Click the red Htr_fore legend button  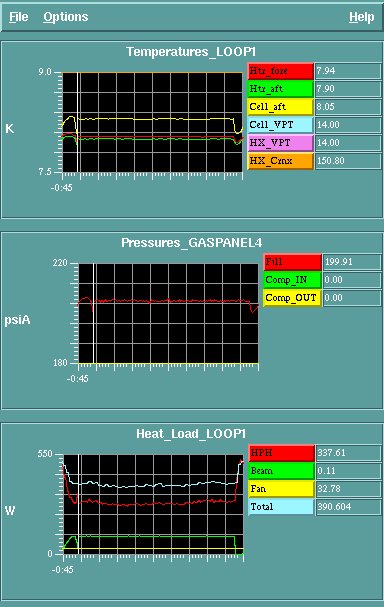tap(281, 71)
